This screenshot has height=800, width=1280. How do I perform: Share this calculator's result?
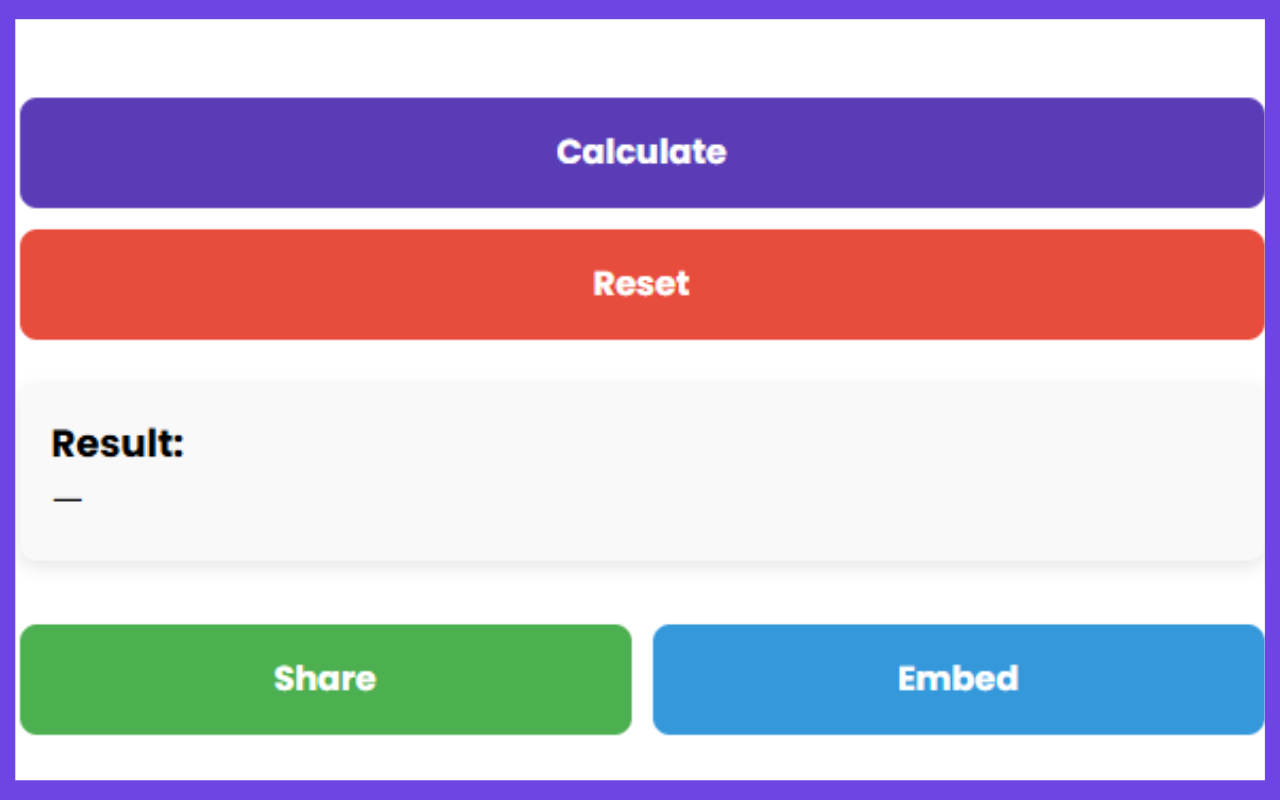[325, 679]
